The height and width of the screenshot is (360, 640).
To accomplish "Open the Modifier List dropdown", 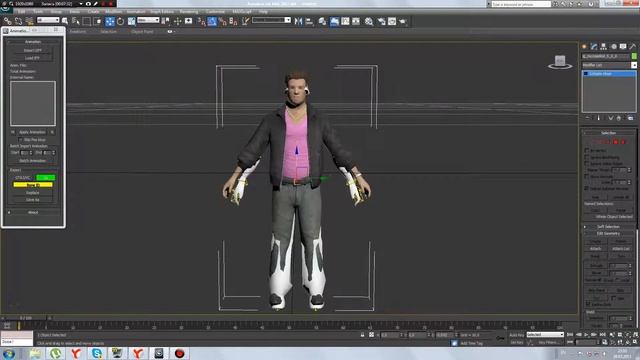I will [609, 65].
